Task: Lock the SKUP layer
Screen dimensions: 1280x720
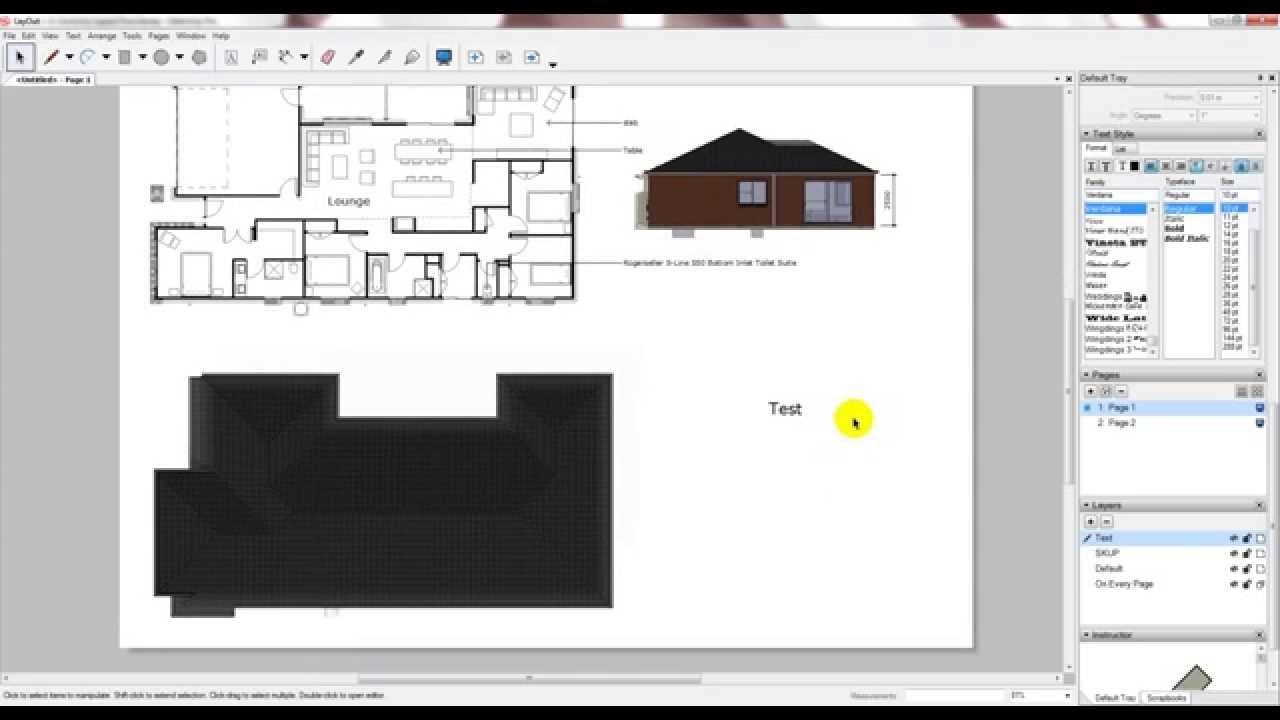Action: (1247, 553)
